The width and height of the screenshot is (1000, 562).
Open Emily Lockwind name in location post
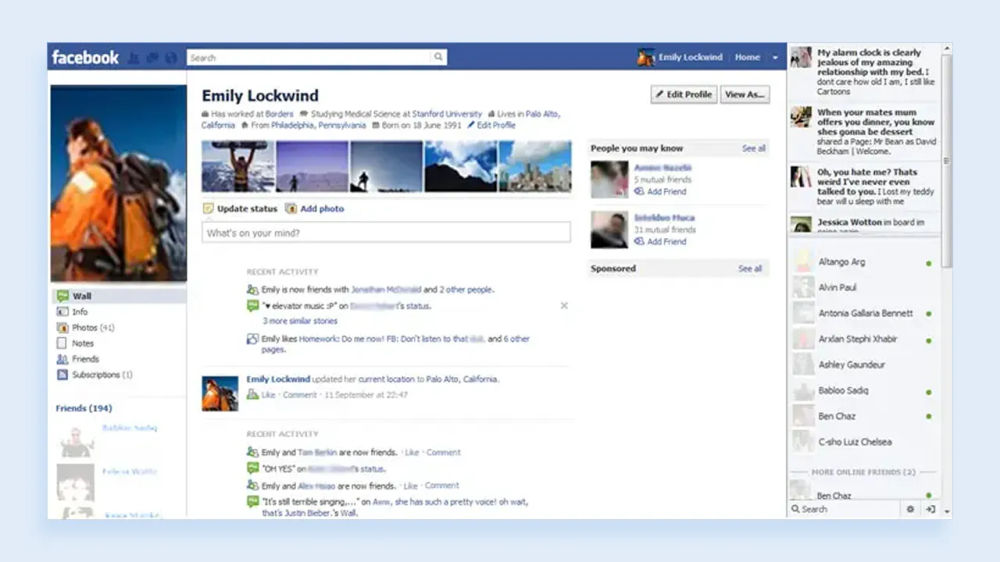pyautogui.click(x=278, y=379)
